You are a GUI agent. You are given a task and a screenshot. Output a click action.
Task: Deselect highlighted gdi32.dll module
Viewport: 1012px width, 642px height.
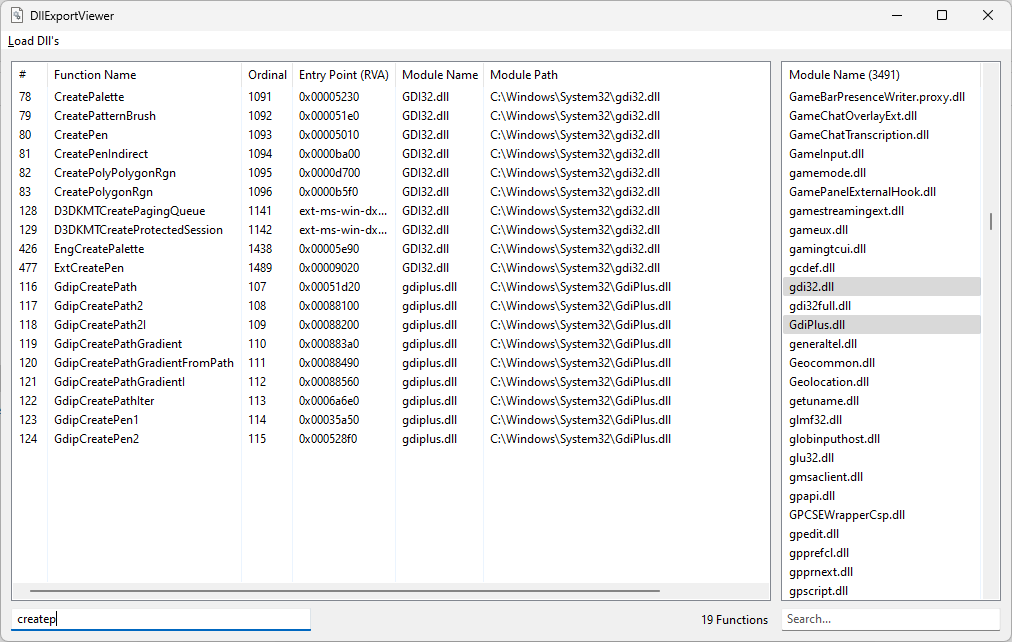[882, 286]
